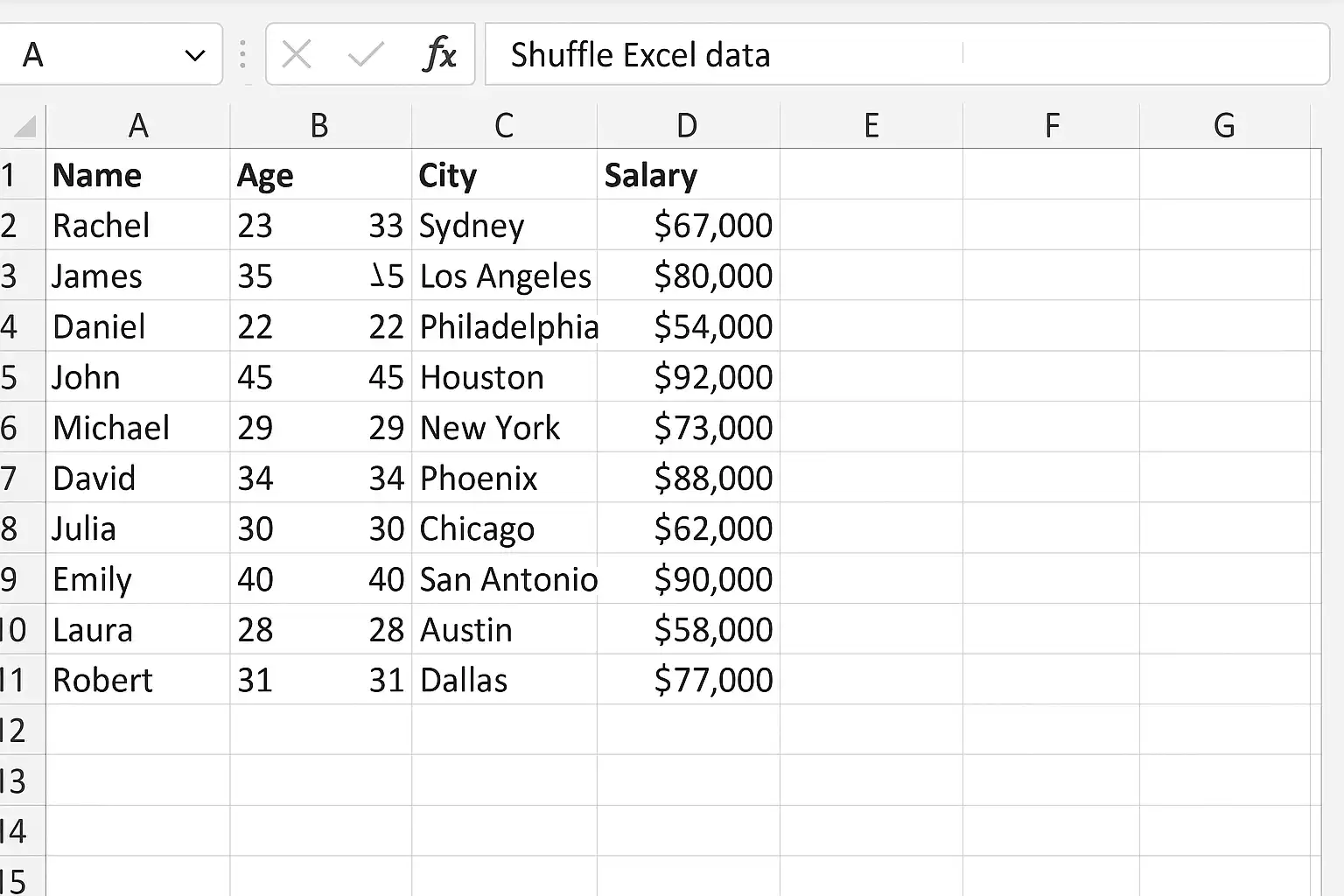Click the formula bar text field
The image size is (1344, 896).
[x=906, y=55]
